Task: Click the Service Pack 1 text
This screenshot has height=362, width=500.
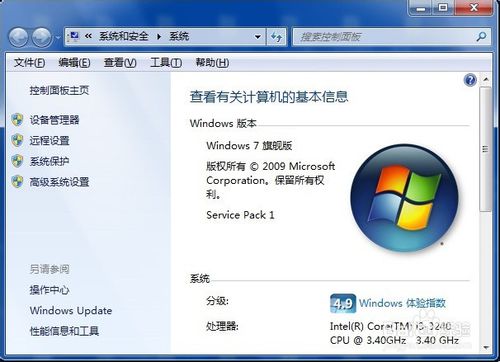Action: coord(240,215)
